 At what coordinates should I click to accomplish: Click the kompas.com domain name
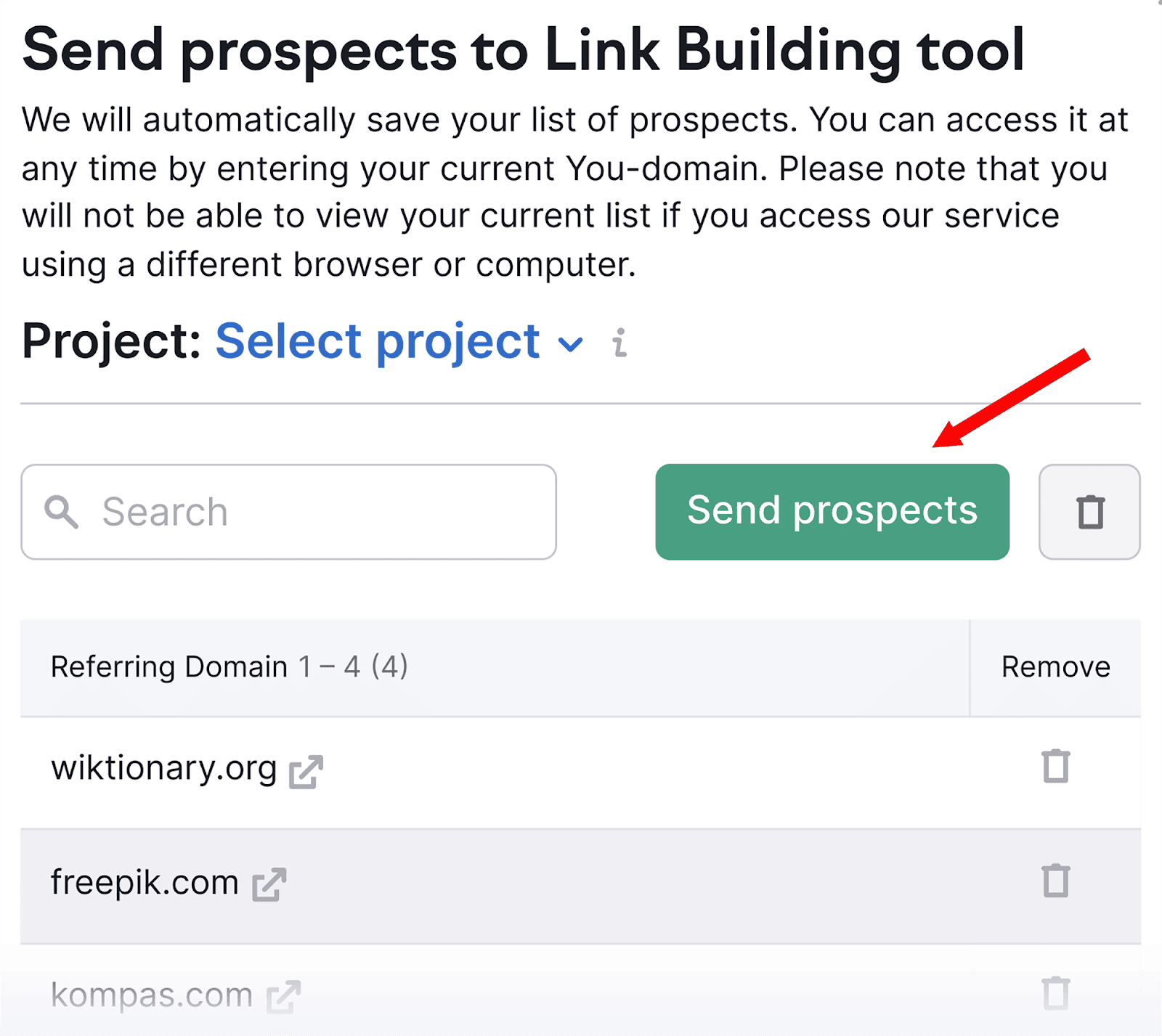pyautogui.click(x=150, y=995)
